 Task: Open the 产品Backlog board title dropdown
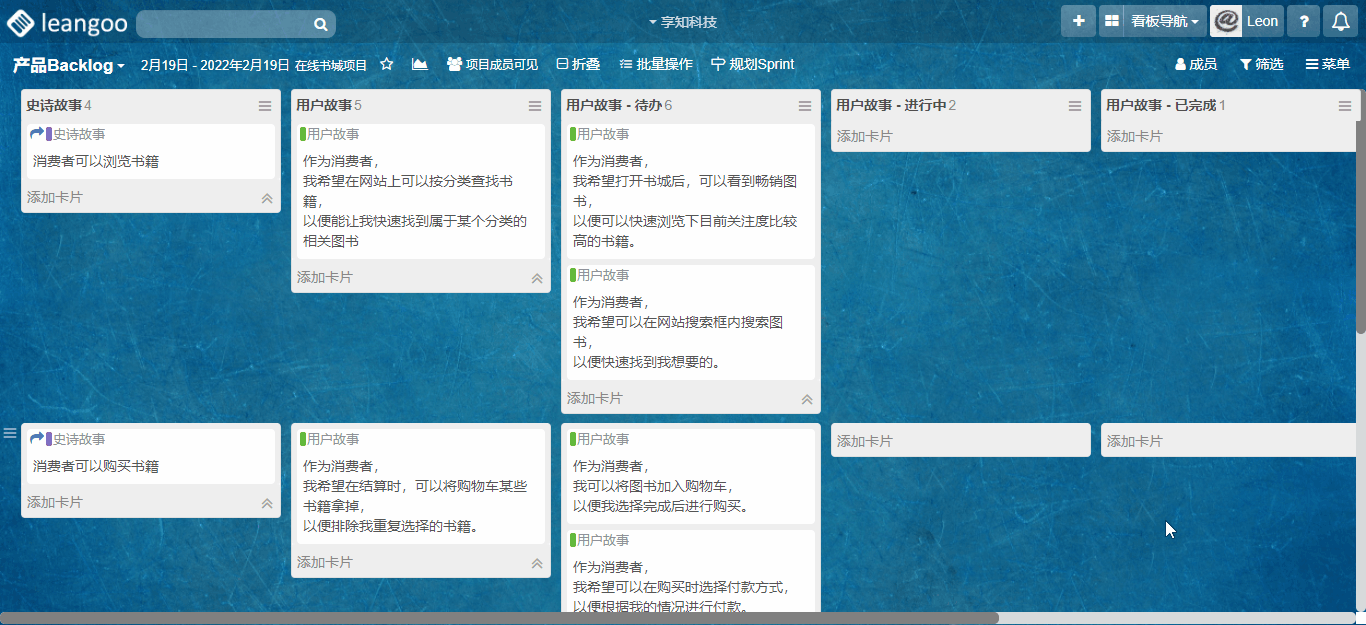pos(68,65)
